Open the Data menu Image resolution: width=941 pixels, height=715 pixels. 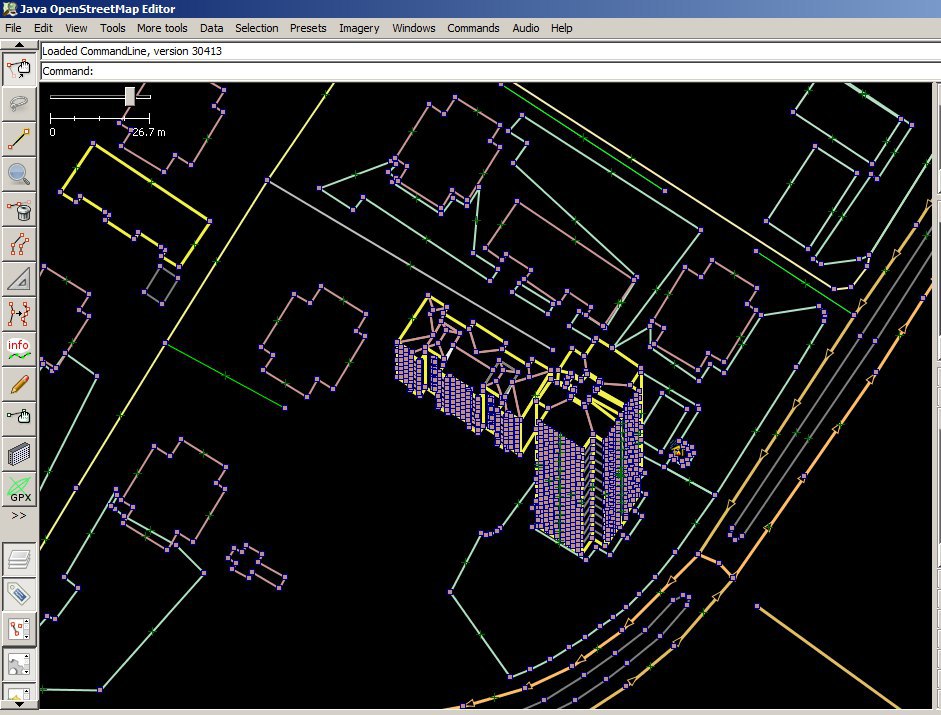(x=211, y=28)
